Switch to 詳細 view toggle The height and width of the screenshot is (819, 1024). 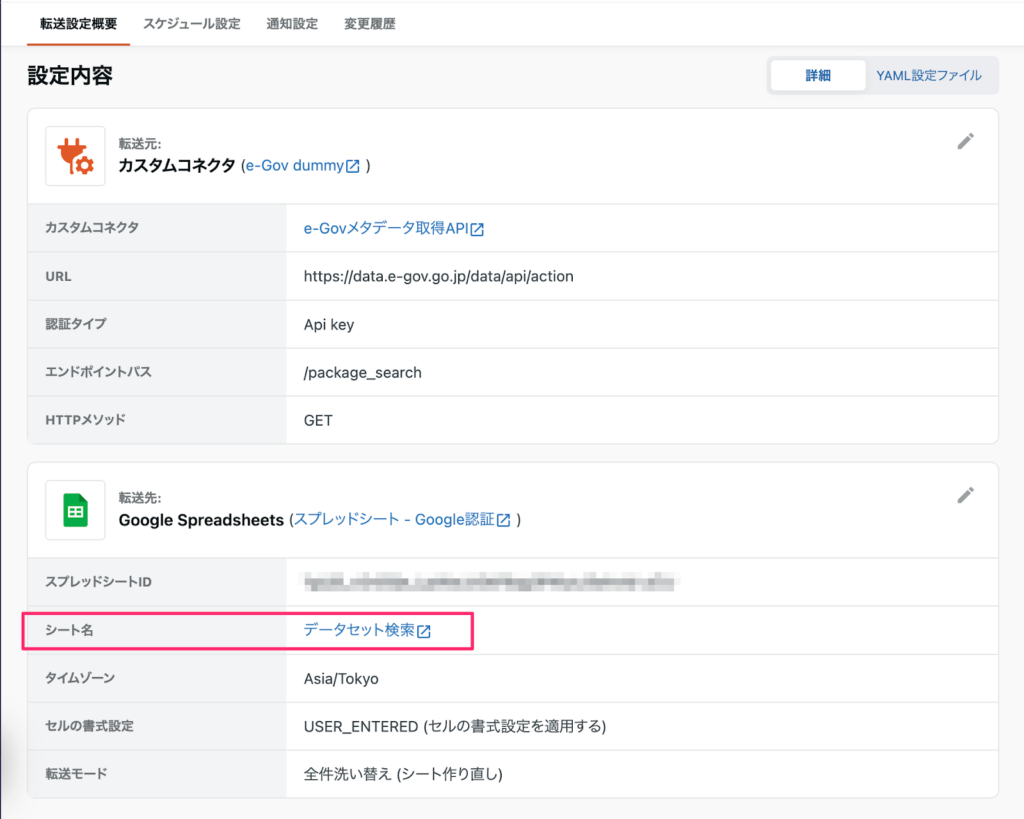[817, 75]
